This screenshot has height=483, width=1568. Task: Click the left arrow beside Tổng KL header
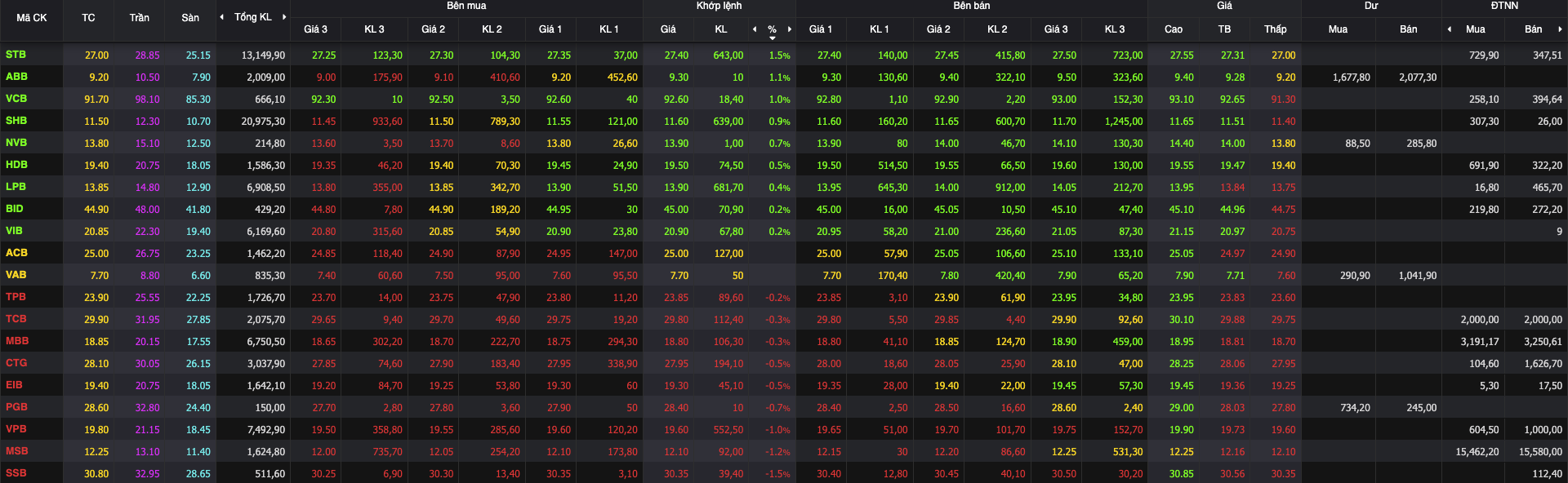point(222,17)
